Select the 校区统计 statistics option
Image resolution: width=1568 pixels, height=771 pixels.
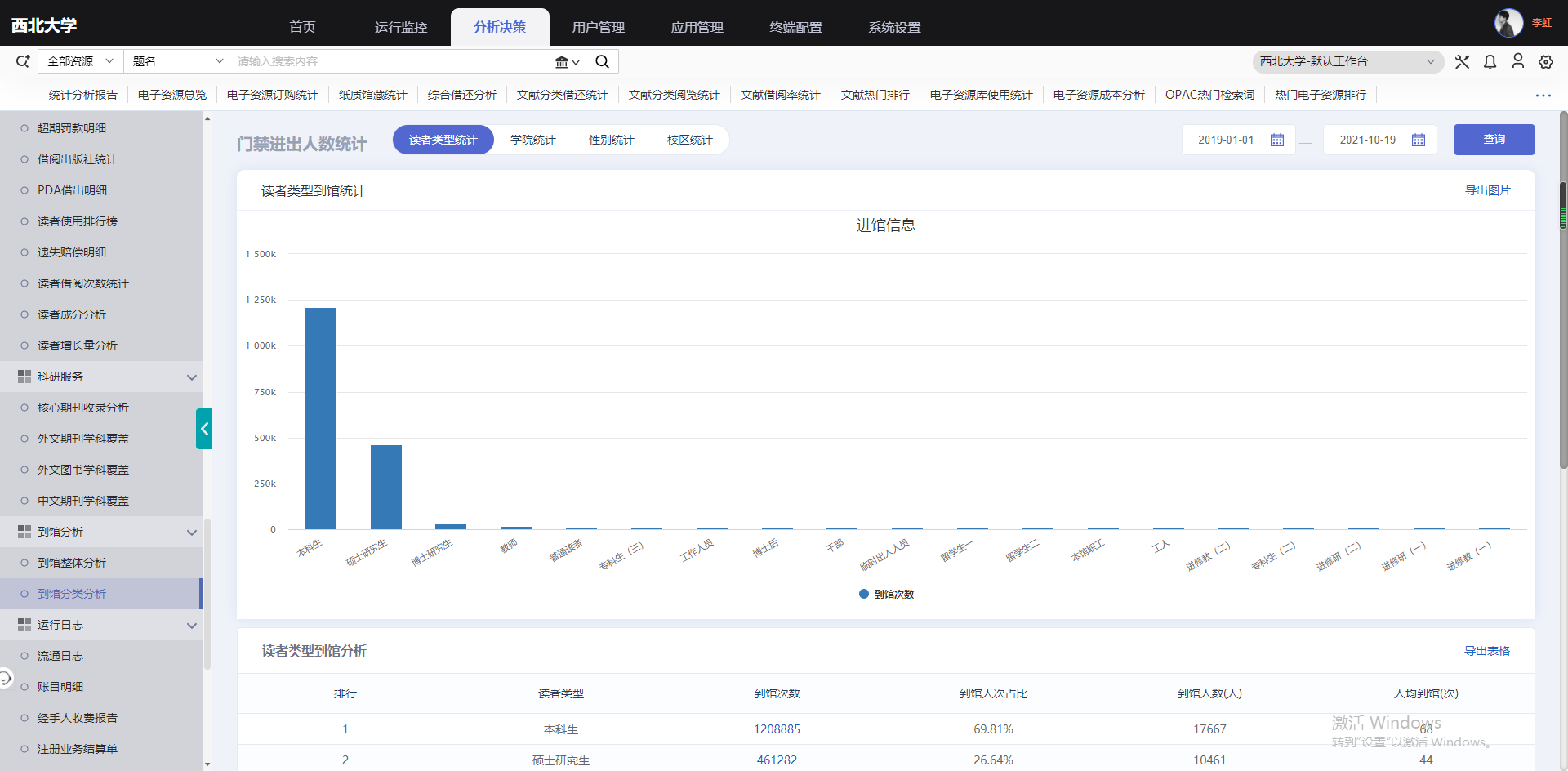coord(689,140)
